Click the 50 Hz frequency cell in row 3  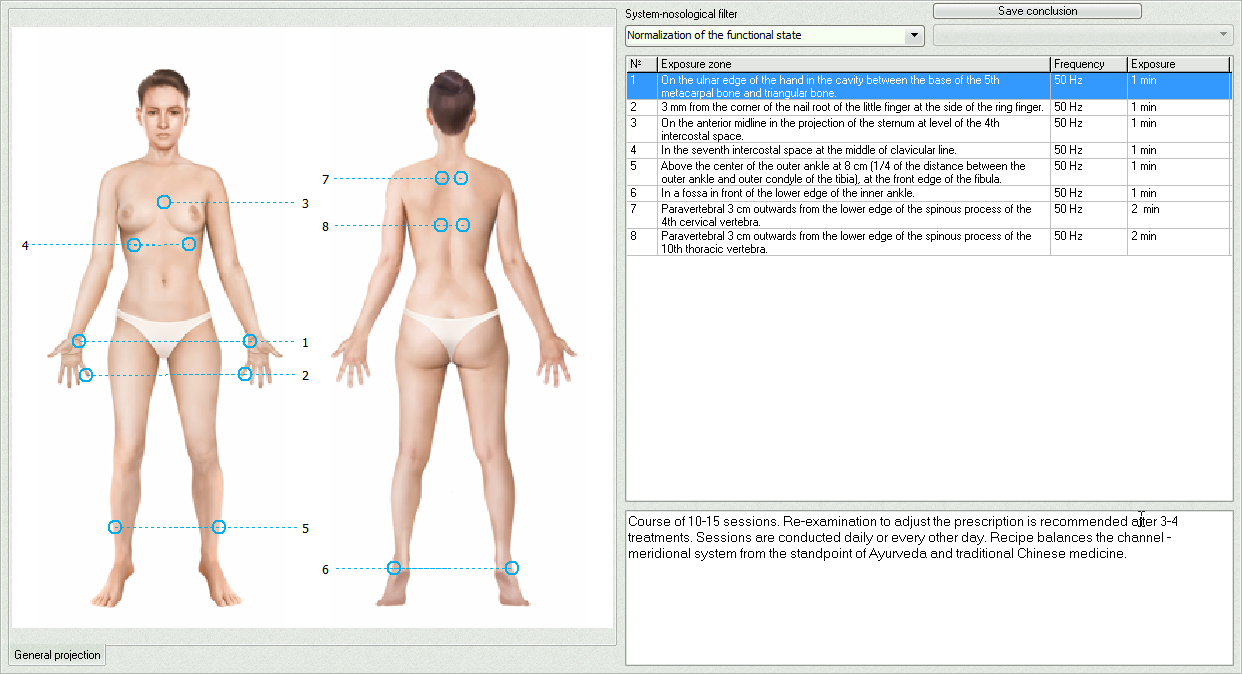click(x=1088, y=129)
